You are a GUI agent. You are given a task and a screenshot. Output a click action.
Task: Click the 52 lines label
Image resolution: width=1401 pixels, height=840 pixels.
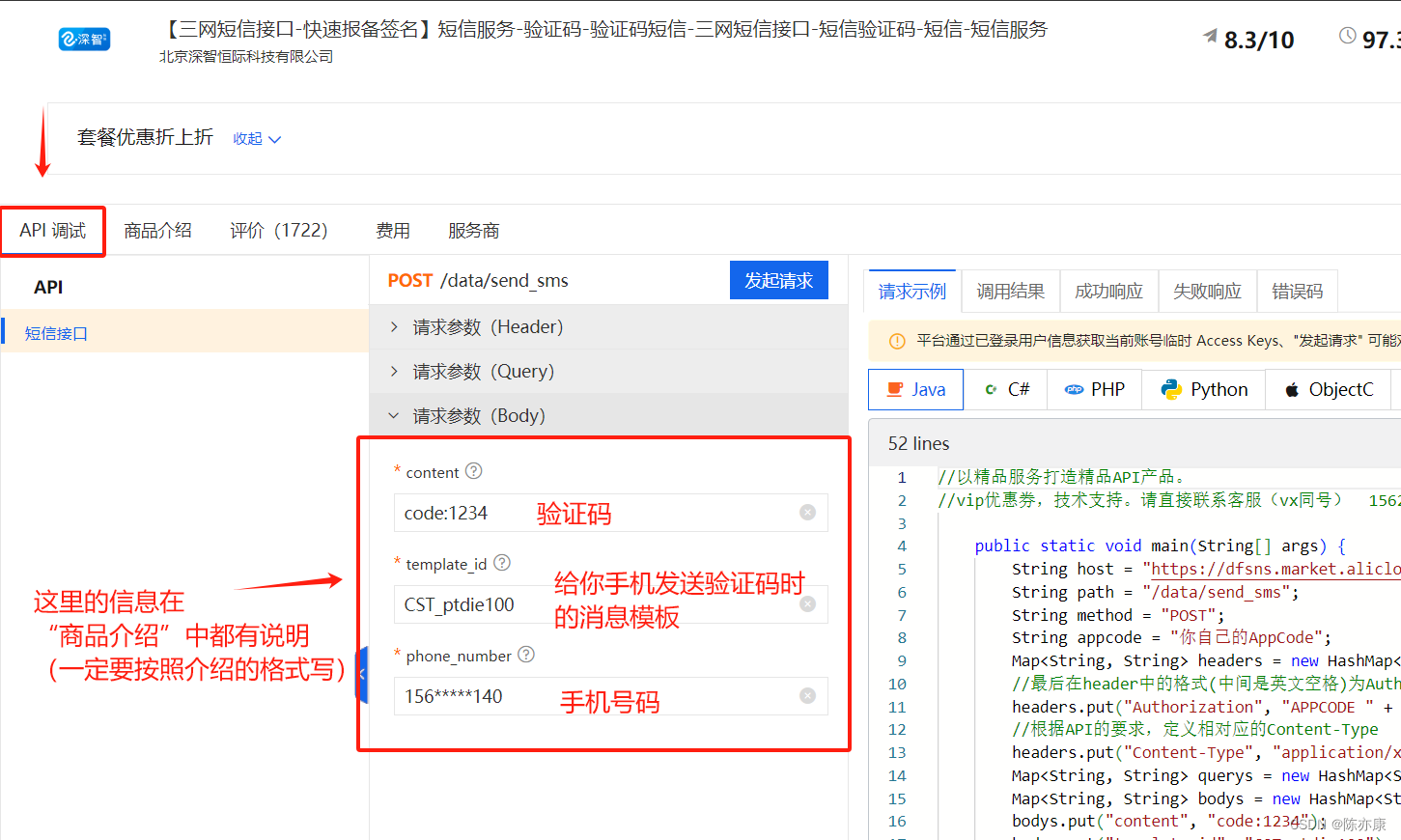tap(919, 443)
